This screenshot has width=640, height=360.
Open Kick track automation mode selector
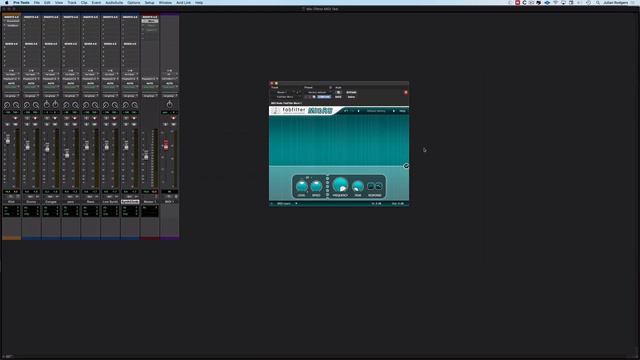(x=11, y=87)
